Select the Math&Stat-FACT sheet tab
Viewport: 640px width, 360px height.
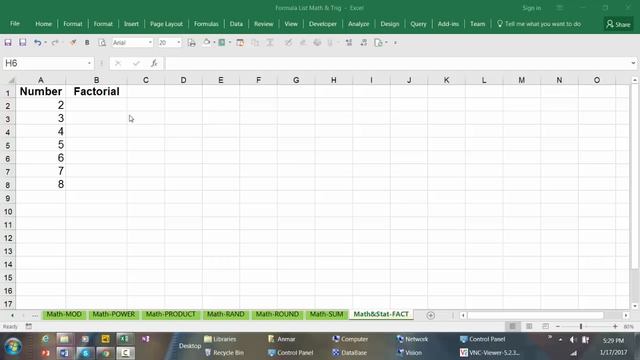click(x=381, y=314)
